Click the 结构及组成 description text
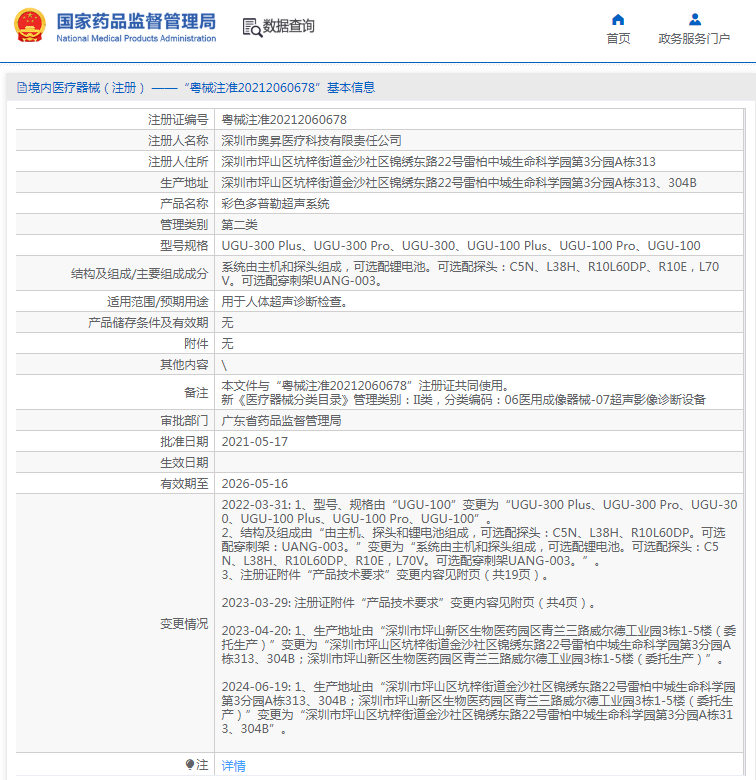The image size is (756, 780). (x=470, y=274)
